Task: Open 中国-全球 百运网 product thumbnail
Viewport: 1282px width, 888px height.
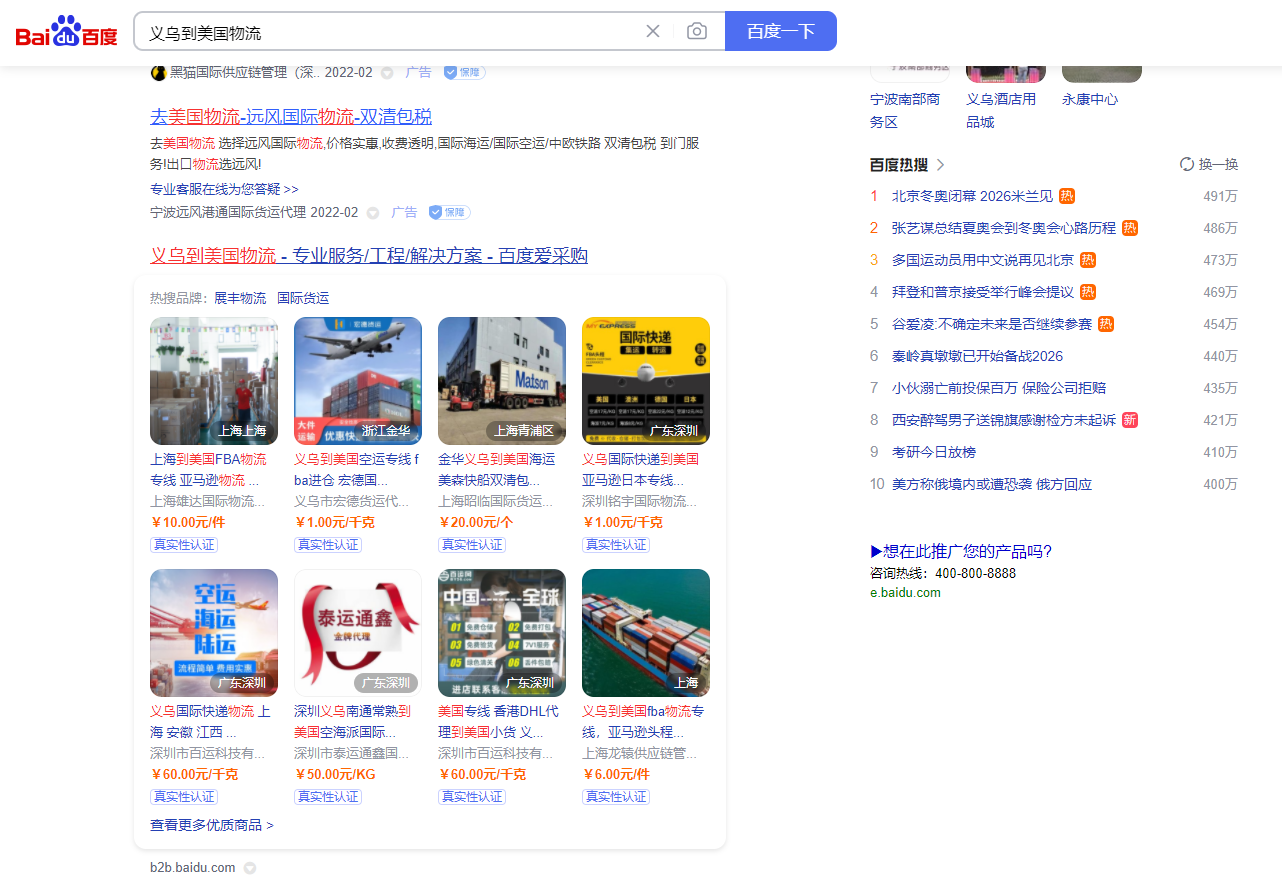Action: pyautogui.click(x=502, y=633)
